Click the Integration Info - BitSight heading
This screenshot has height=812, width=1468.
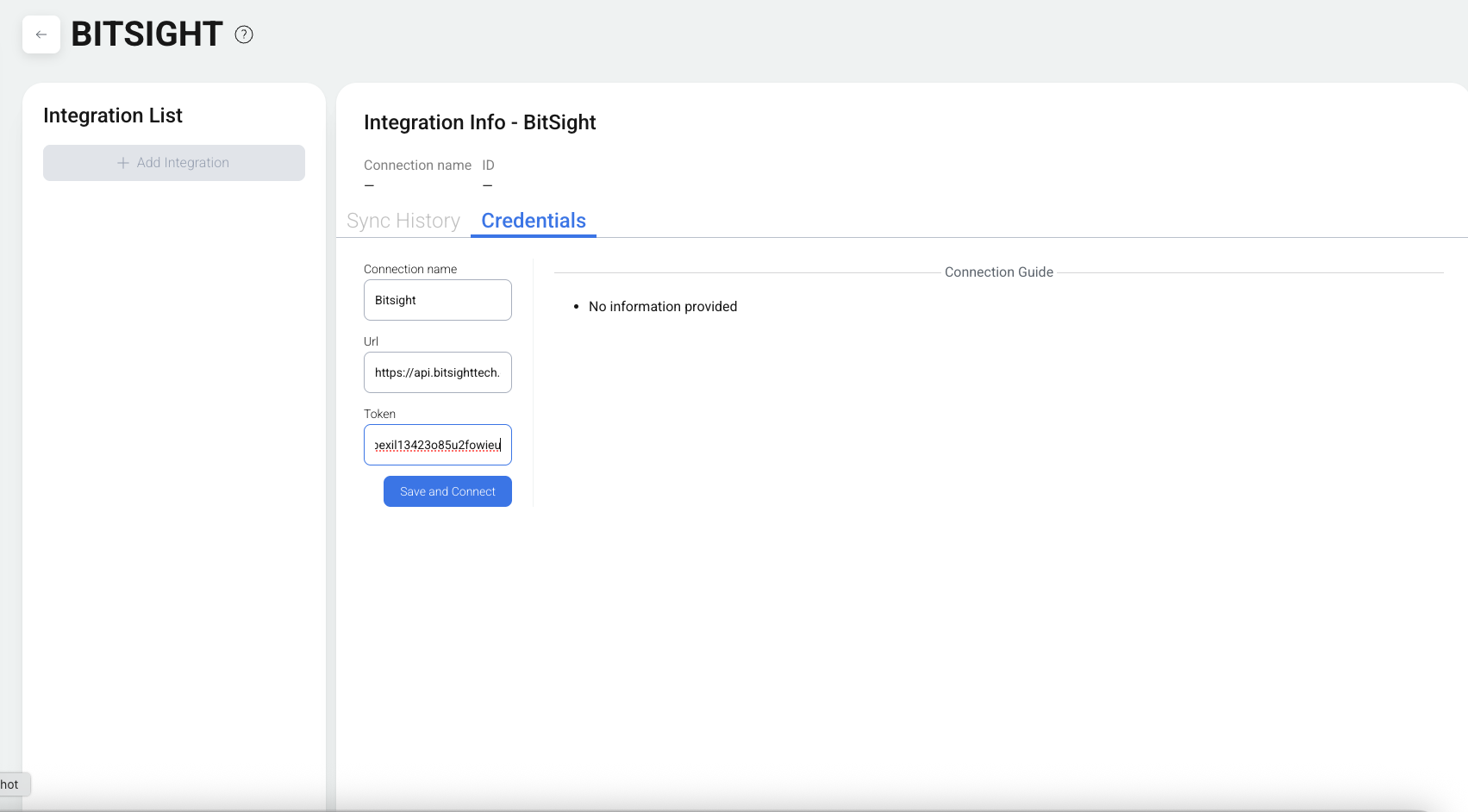(480, 122)
